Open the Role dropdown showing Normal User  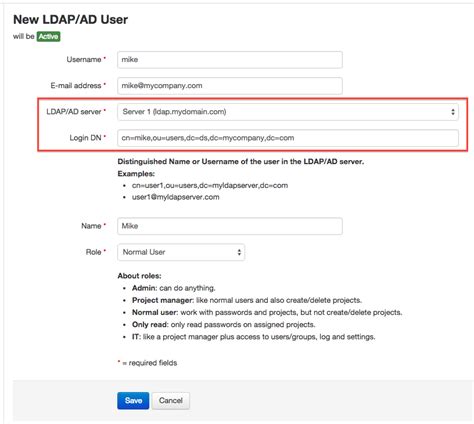click(181, 252)
